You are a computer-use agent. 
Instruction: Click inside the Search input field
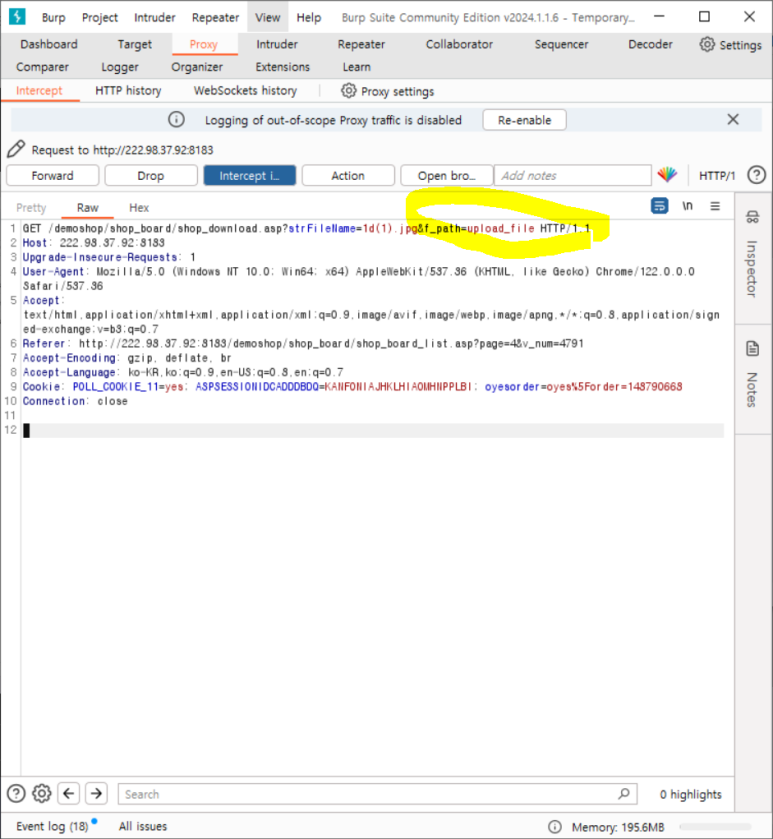tap(377, 794)
